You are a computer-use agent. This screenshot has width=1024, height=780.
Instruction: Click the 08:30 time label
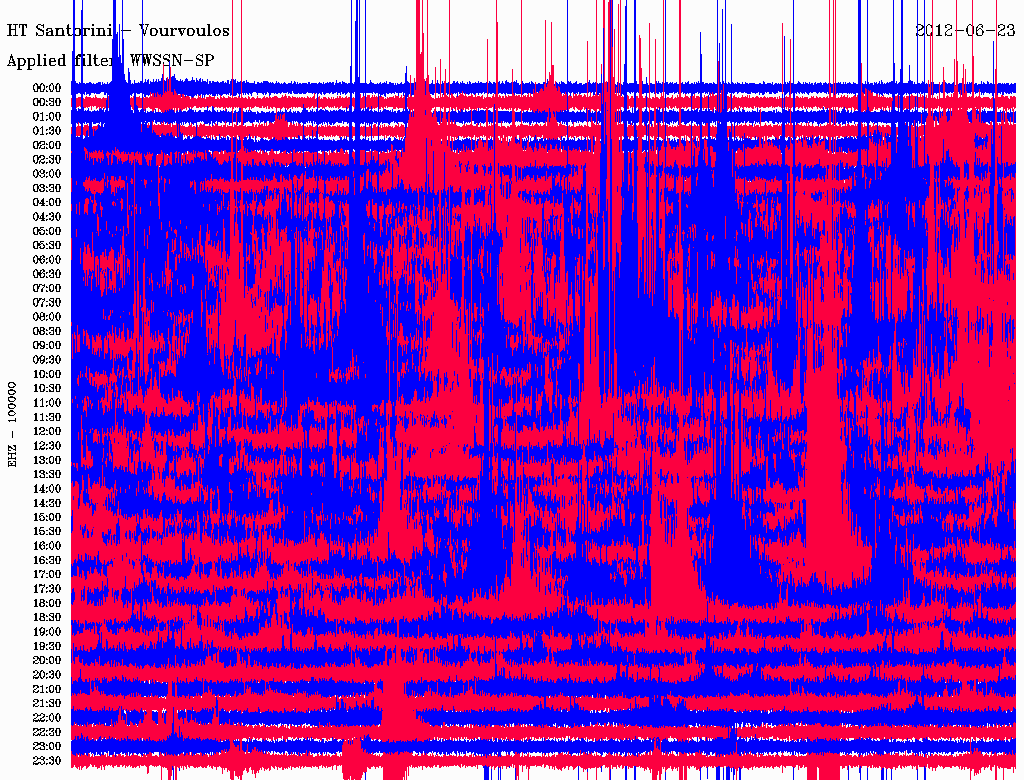click(47, 331)
